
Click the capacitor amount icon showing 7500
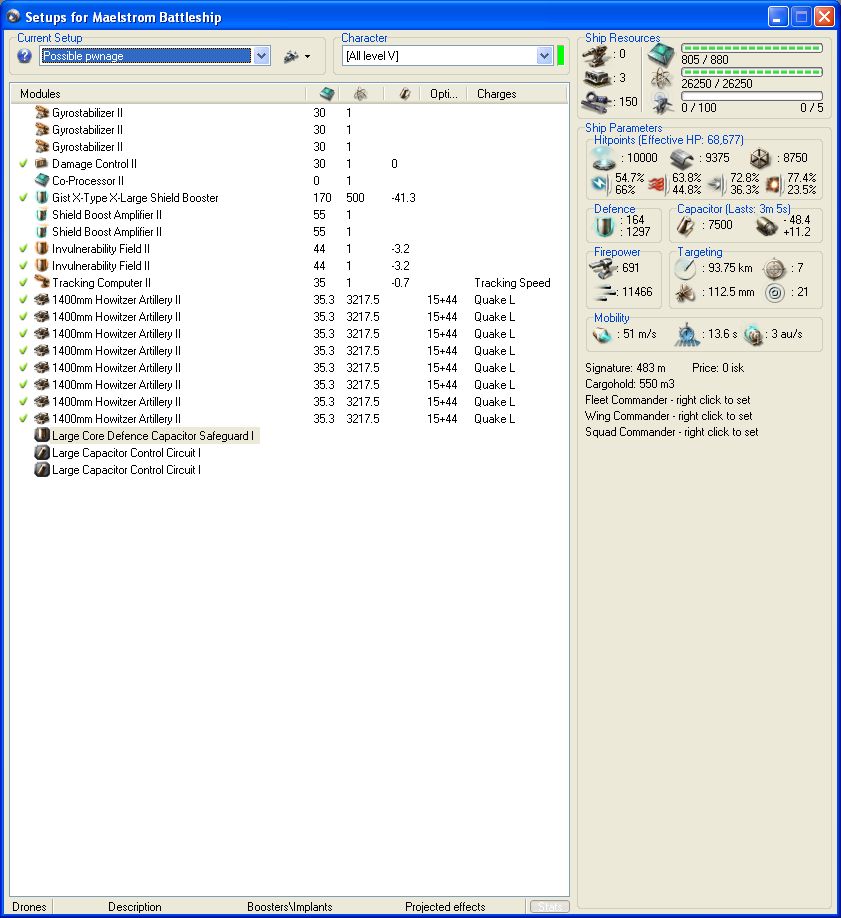685,225
